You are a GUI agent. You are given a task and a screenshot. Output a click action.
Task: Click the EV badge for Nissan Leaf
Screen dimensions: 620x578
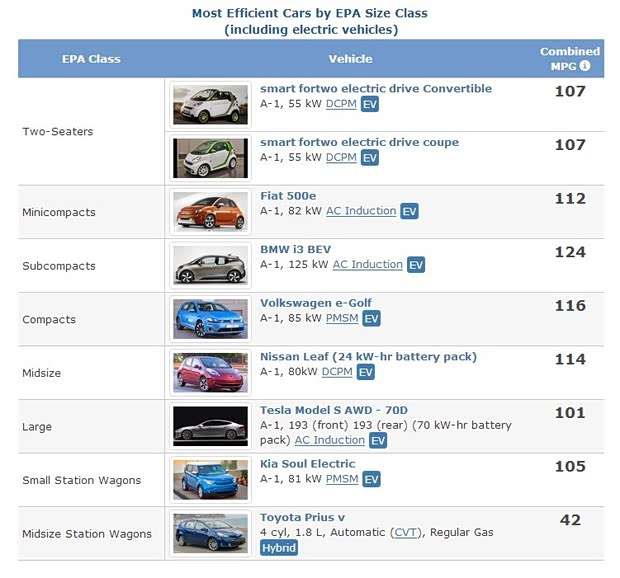[x=366, y=372]
